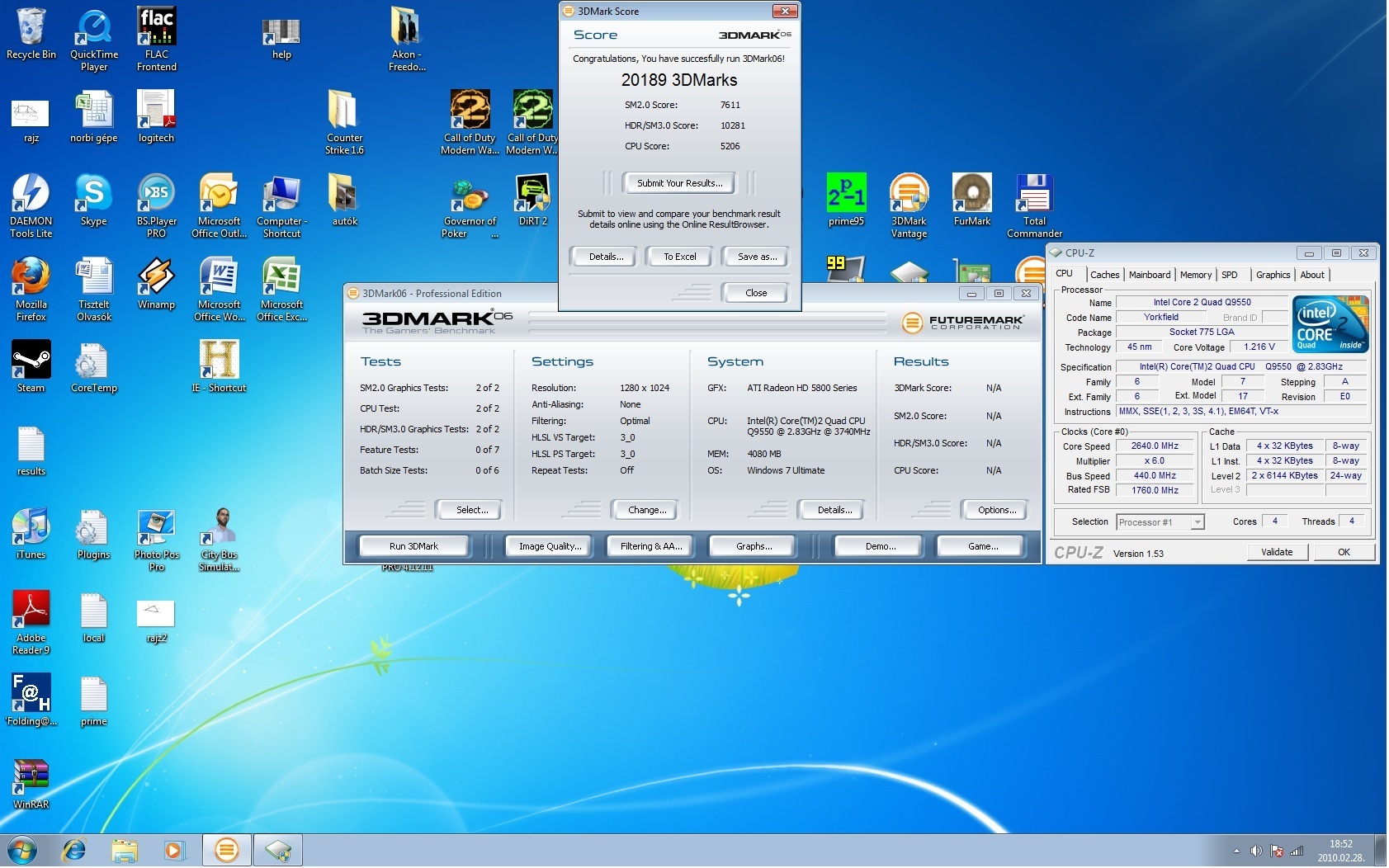This screenshot has height=868, width=1389.
Task: Show hidden system tray icons arrow
Action: tap(1236, 851)
